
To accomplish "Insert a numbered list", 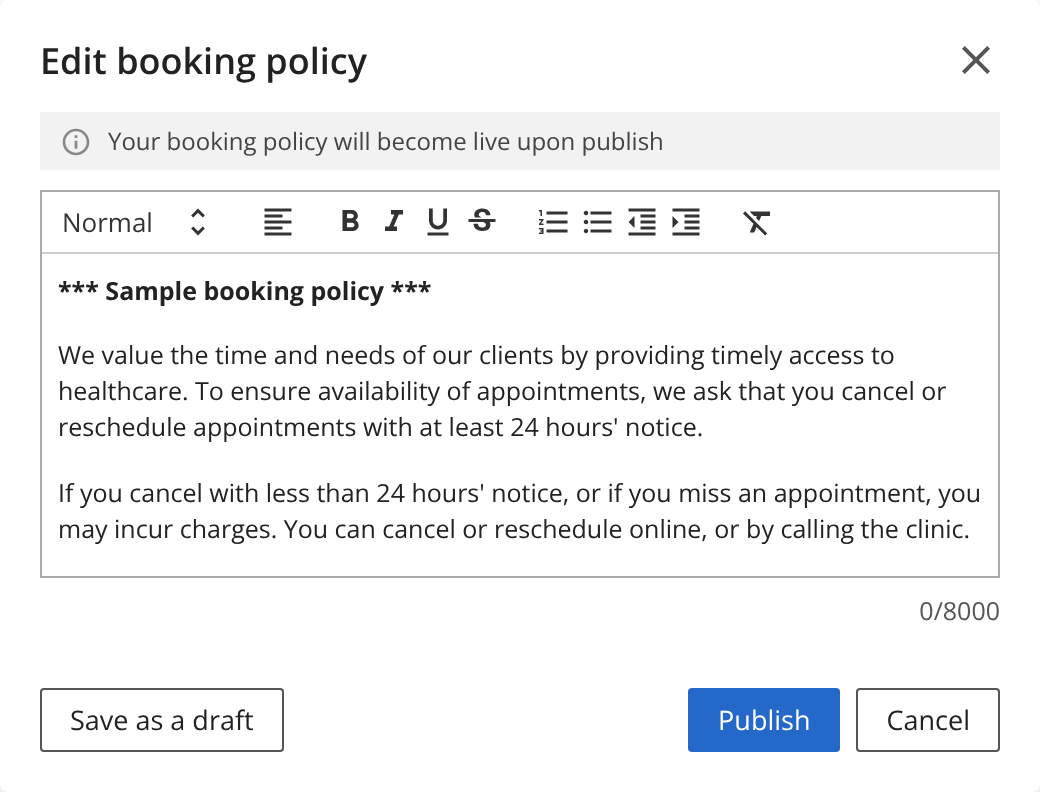I will point(553,222).
